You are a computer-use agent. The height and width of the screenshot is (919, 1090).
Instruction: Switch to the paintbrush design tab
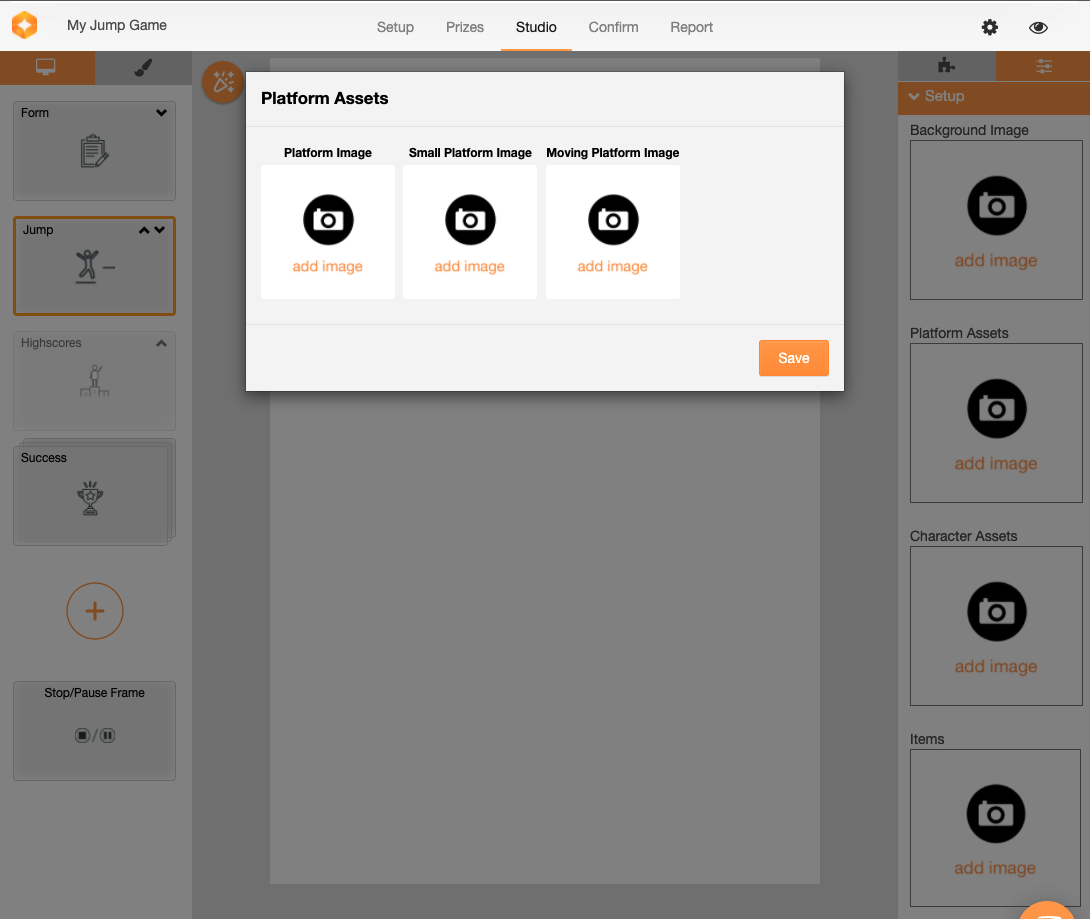143,67
